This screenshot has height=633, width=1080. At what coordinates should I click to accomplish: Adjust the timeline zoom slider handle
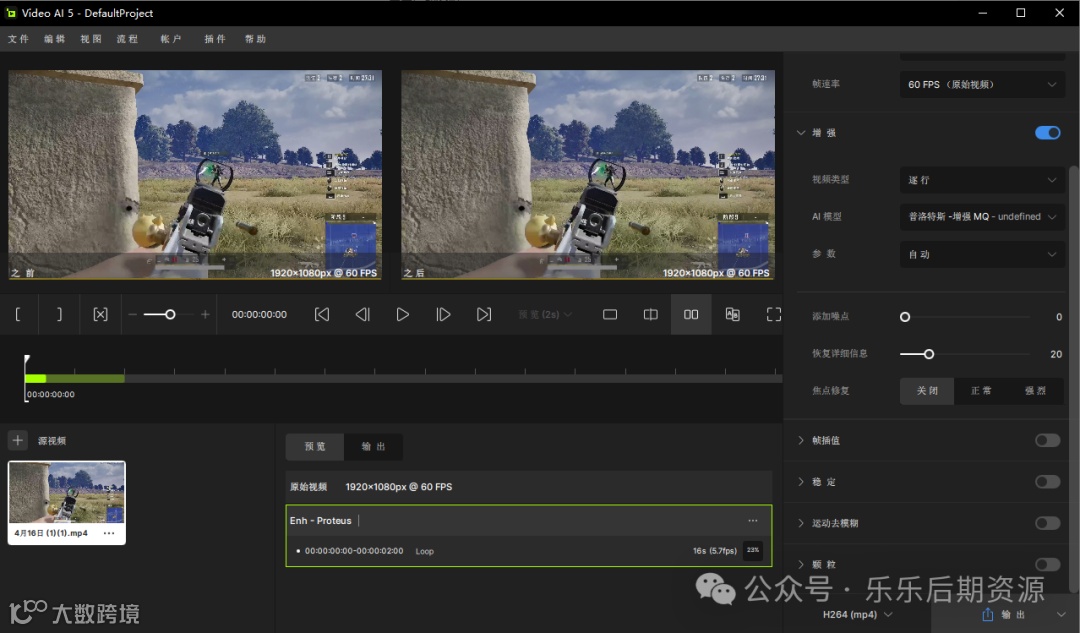click(x=169, y=315)
